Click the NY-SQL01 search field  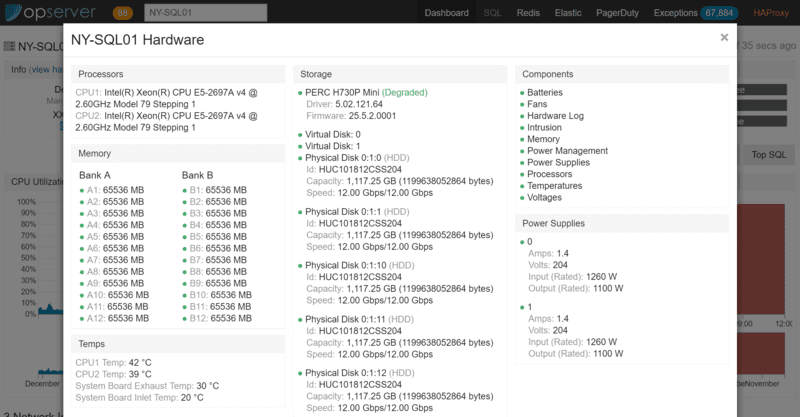pyautogui.click(x=206, y=13)
